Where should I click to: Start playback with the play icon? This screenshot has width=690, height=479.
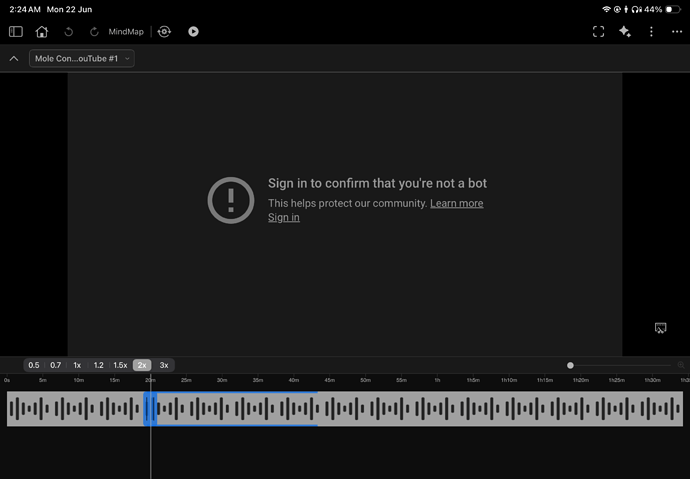tap(193, 32)
